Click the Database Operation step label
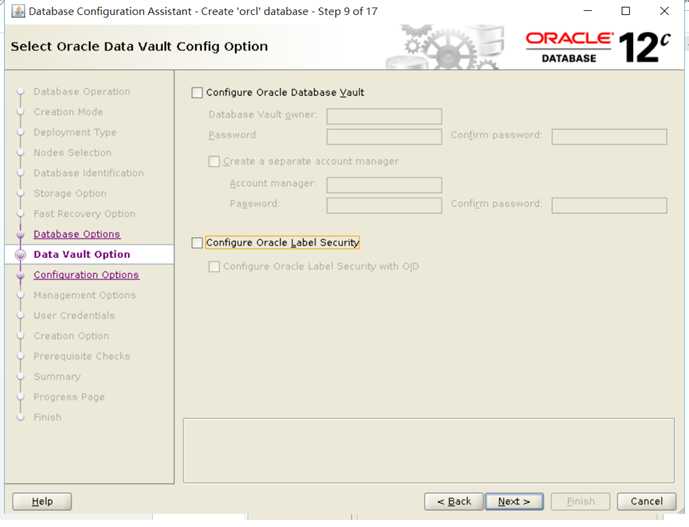This screenshot has height=527, width=689. click(x=82, y=91)
